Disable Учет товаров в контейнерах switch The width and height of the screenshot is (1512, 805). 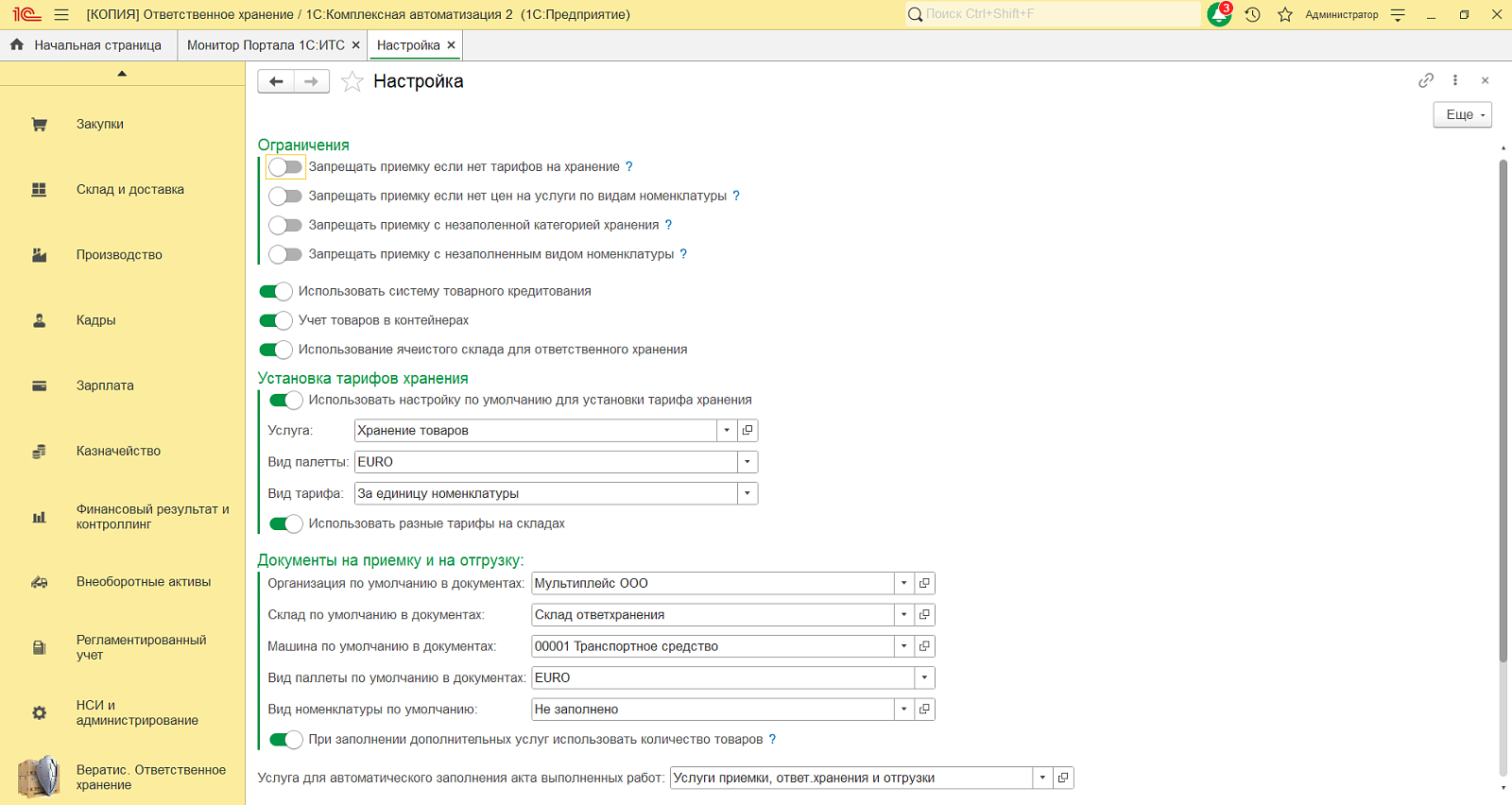click(x=276, y=320)
